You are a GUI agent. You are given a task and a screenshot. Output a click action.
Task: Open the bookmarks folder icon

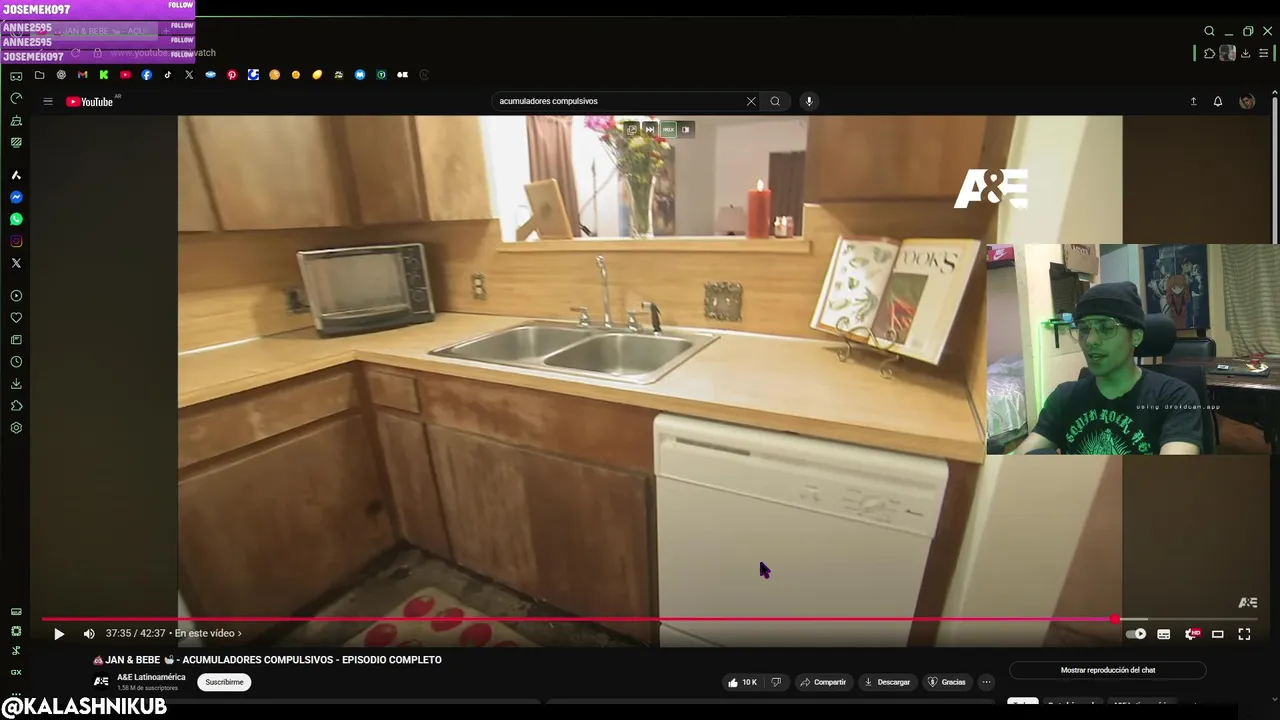(39, 75)
